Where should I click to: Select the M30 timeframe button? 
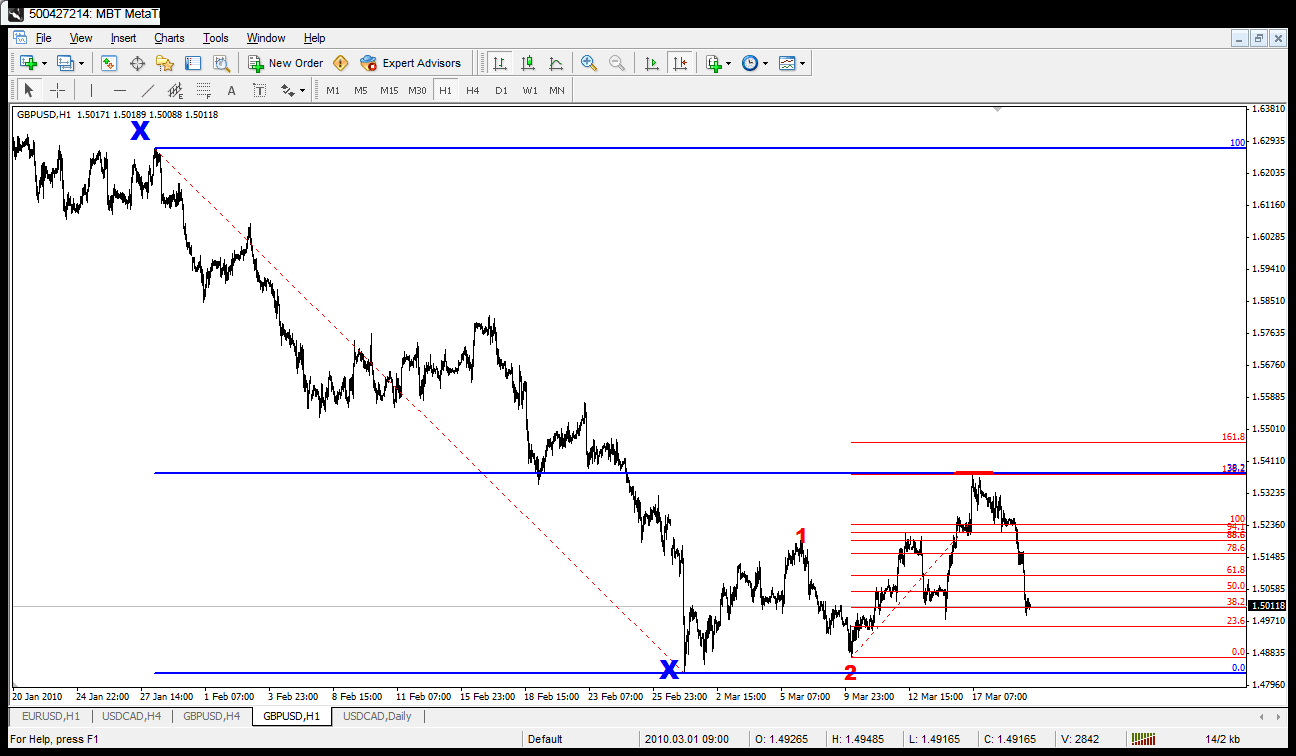point(417,90)
